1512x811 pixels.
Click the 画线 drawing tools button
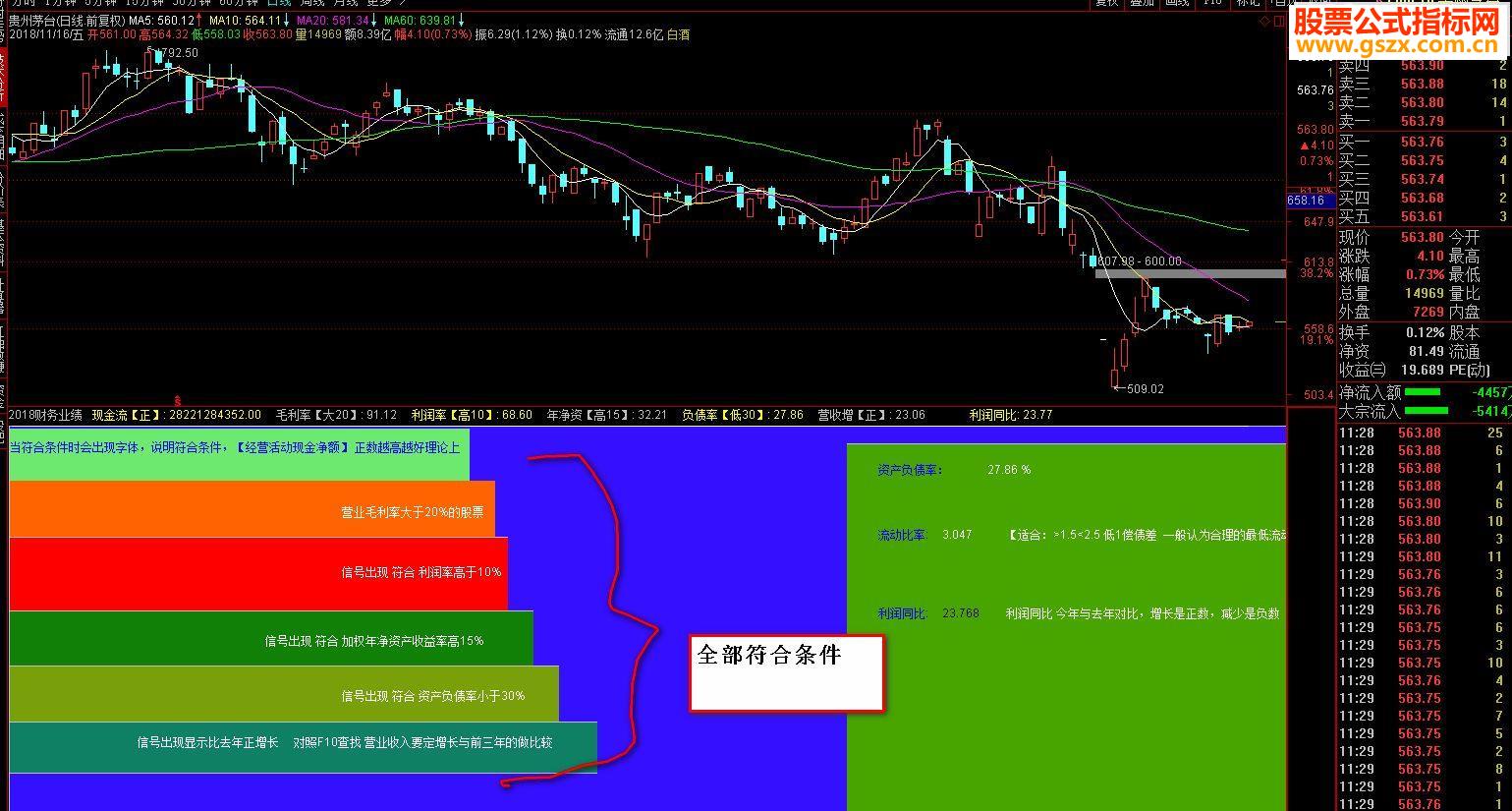coord(1176,3)
